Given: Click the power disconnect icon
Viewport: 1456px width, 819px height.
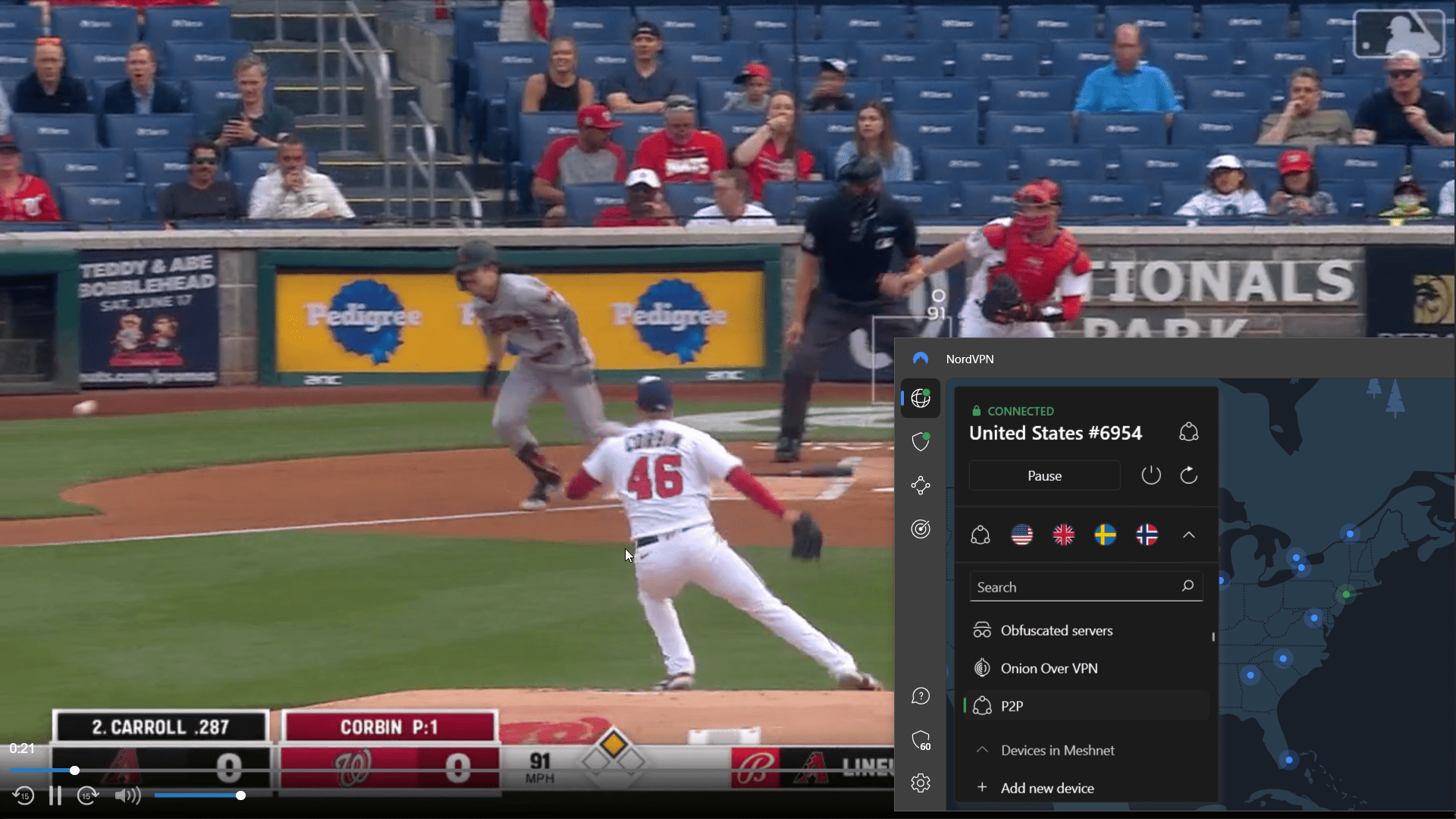Looking at the screenshot, I should [x=1151, y=475].
